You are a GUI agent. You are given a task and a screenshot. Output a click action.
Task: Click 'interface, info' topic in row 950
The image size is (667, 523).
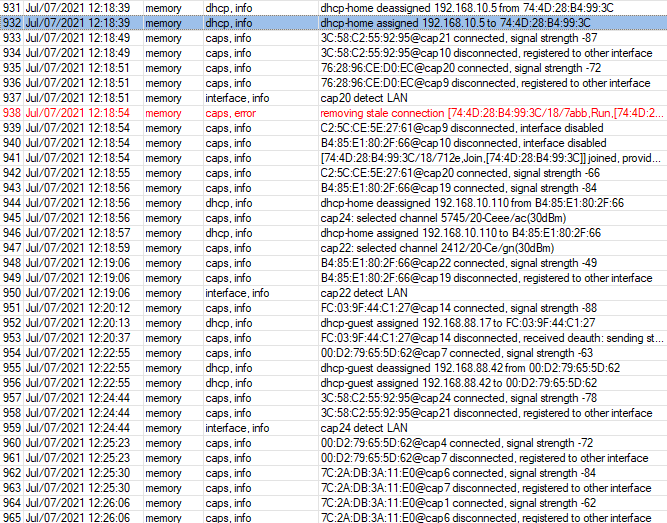tap(237, 293)
